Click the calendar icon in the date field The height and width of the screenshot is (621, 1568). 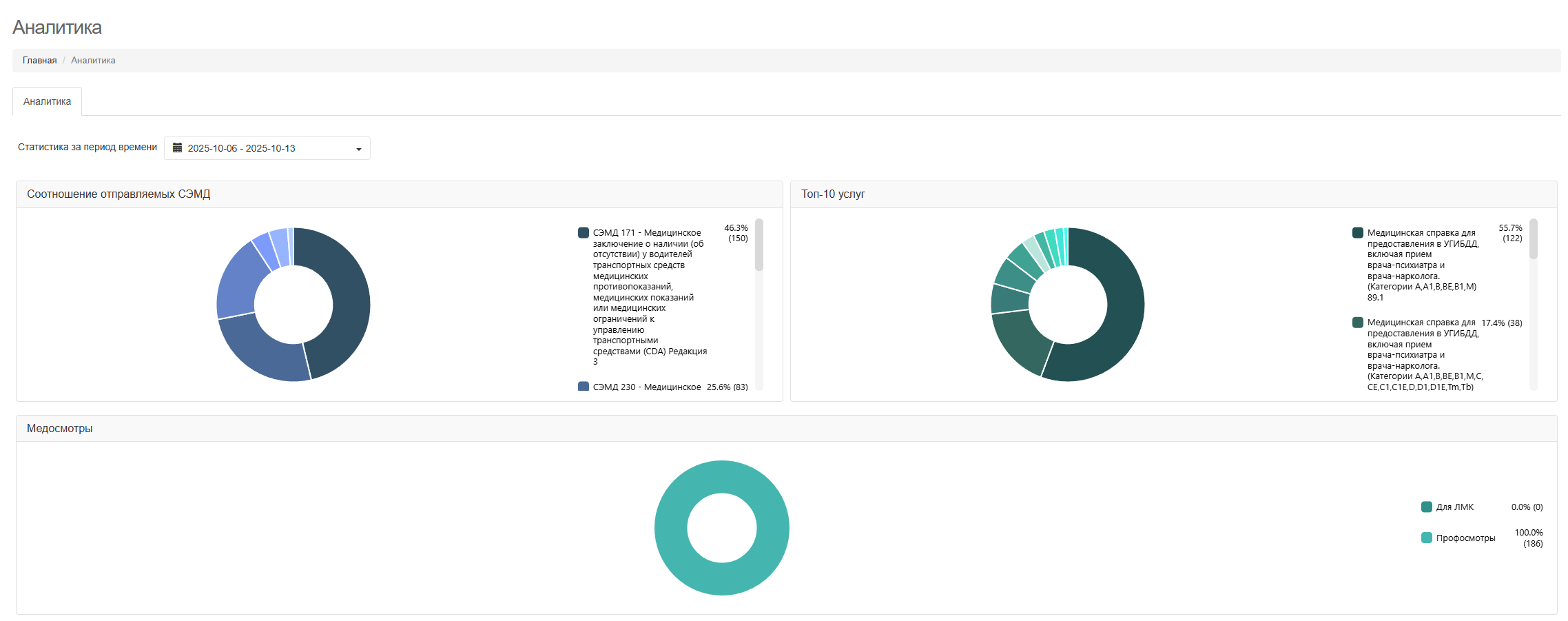tap(177, 148)
